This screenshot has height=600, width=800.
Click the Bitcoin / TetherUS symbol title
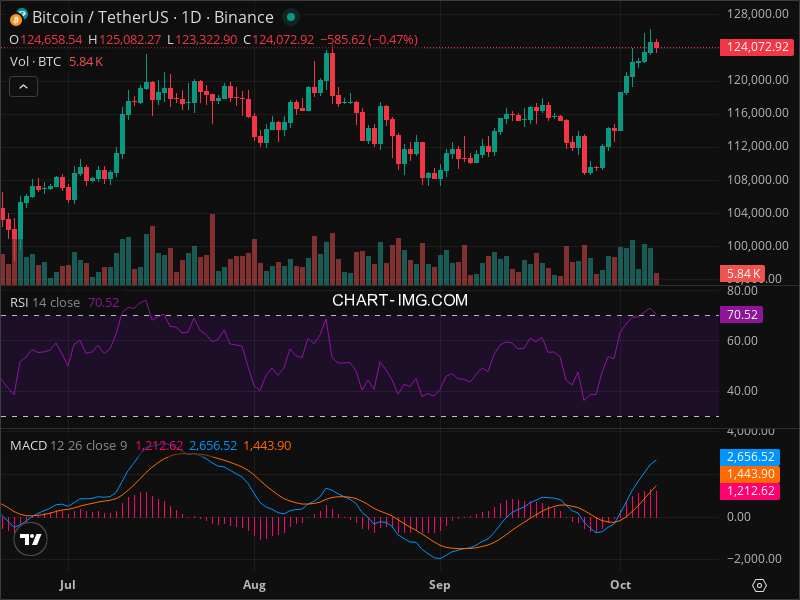(x=153, y=17)
